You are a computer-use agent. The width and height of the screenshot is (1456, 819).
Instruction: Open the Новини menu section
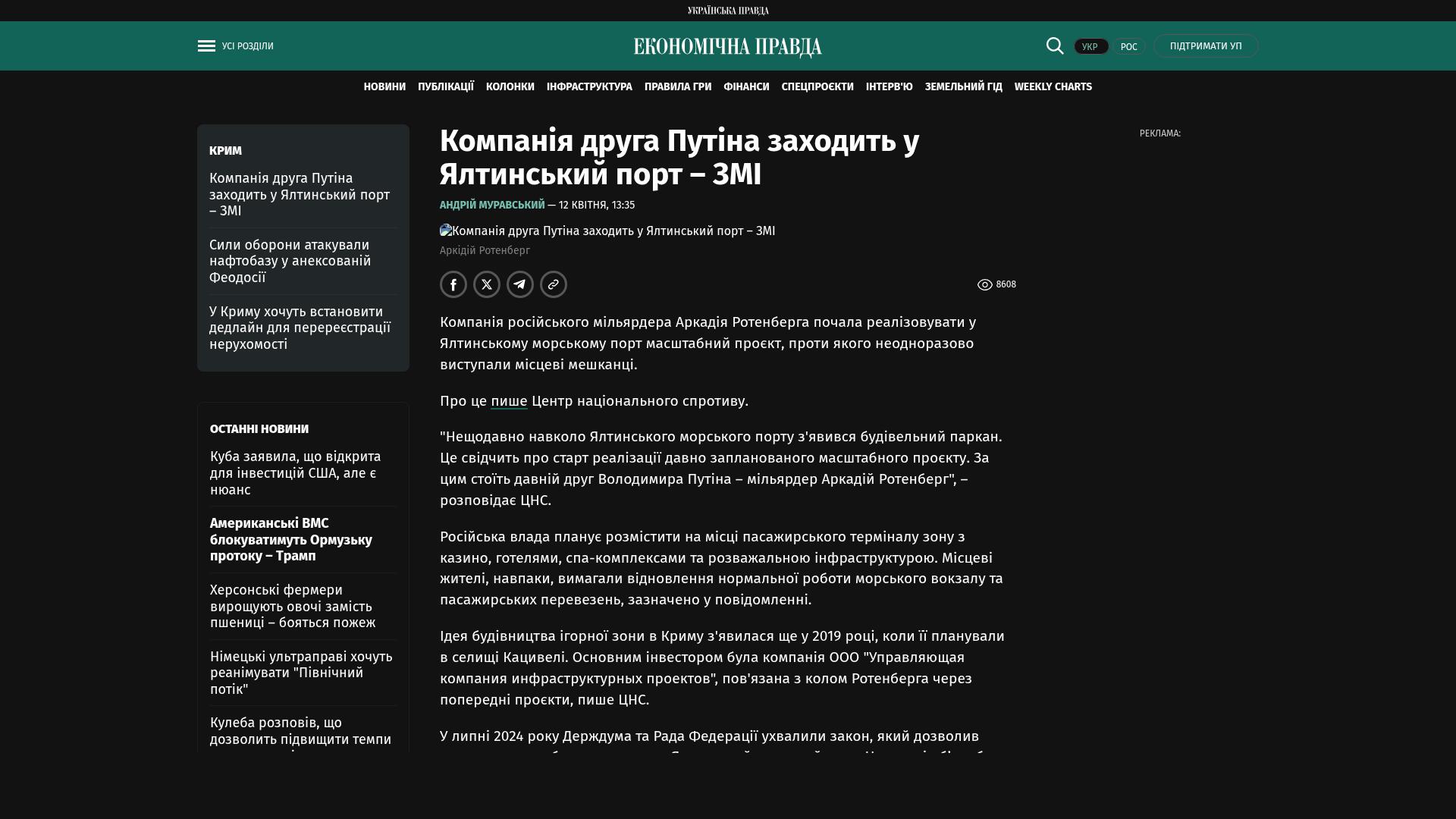pos(384,87)
